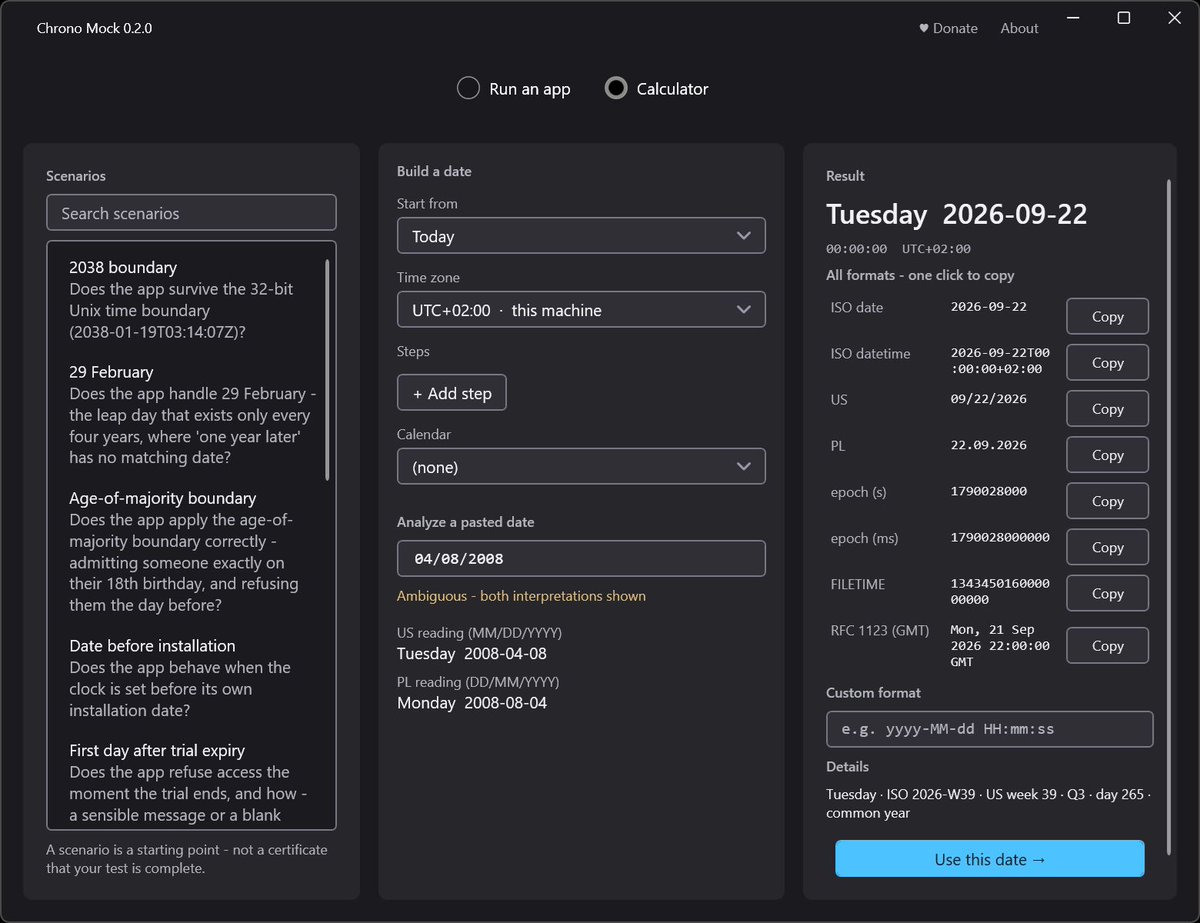Copy the RFC 1123 (GMT) value
The width and height of the screenshot is (1200, 923).
[1107, 645]
